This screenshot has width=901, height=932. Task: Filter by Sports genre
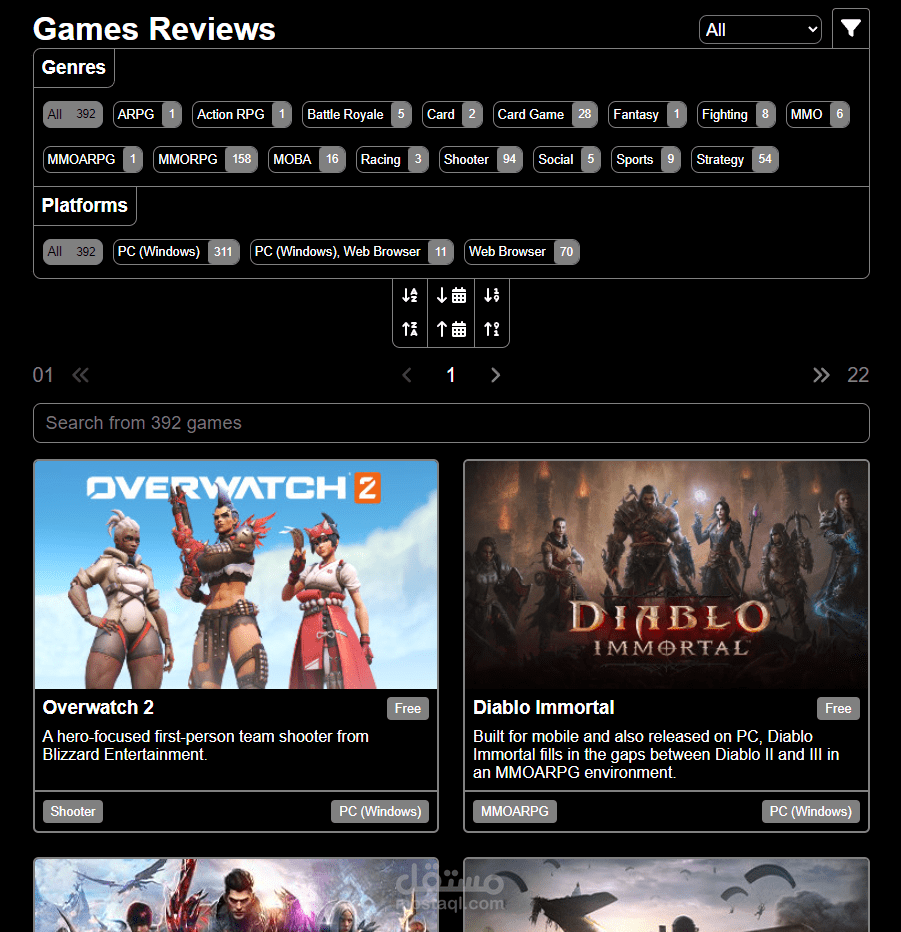click(x=645, y=159)
